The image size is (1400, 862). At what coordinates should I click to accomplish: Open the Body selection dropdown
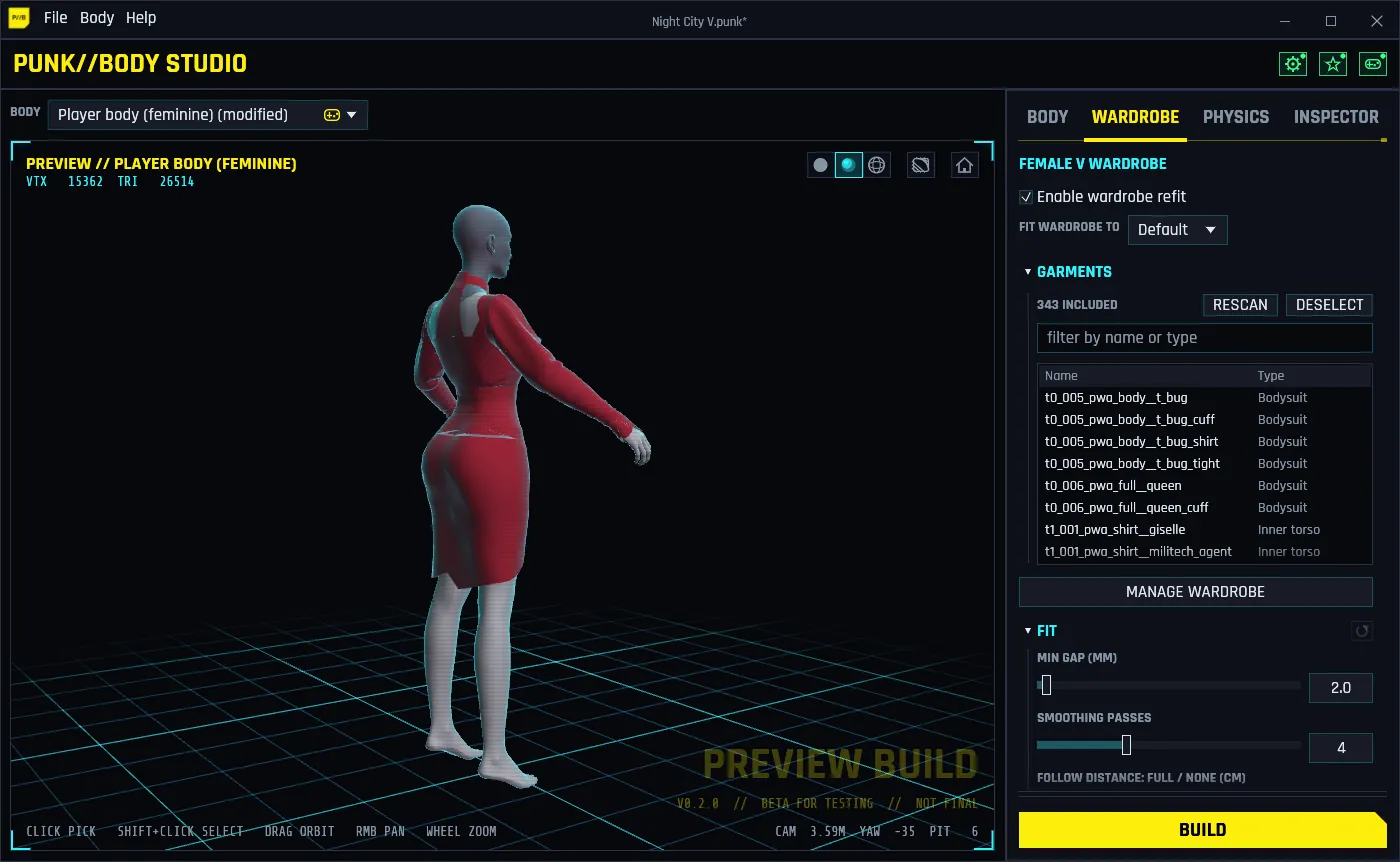[x=208, y=115]
